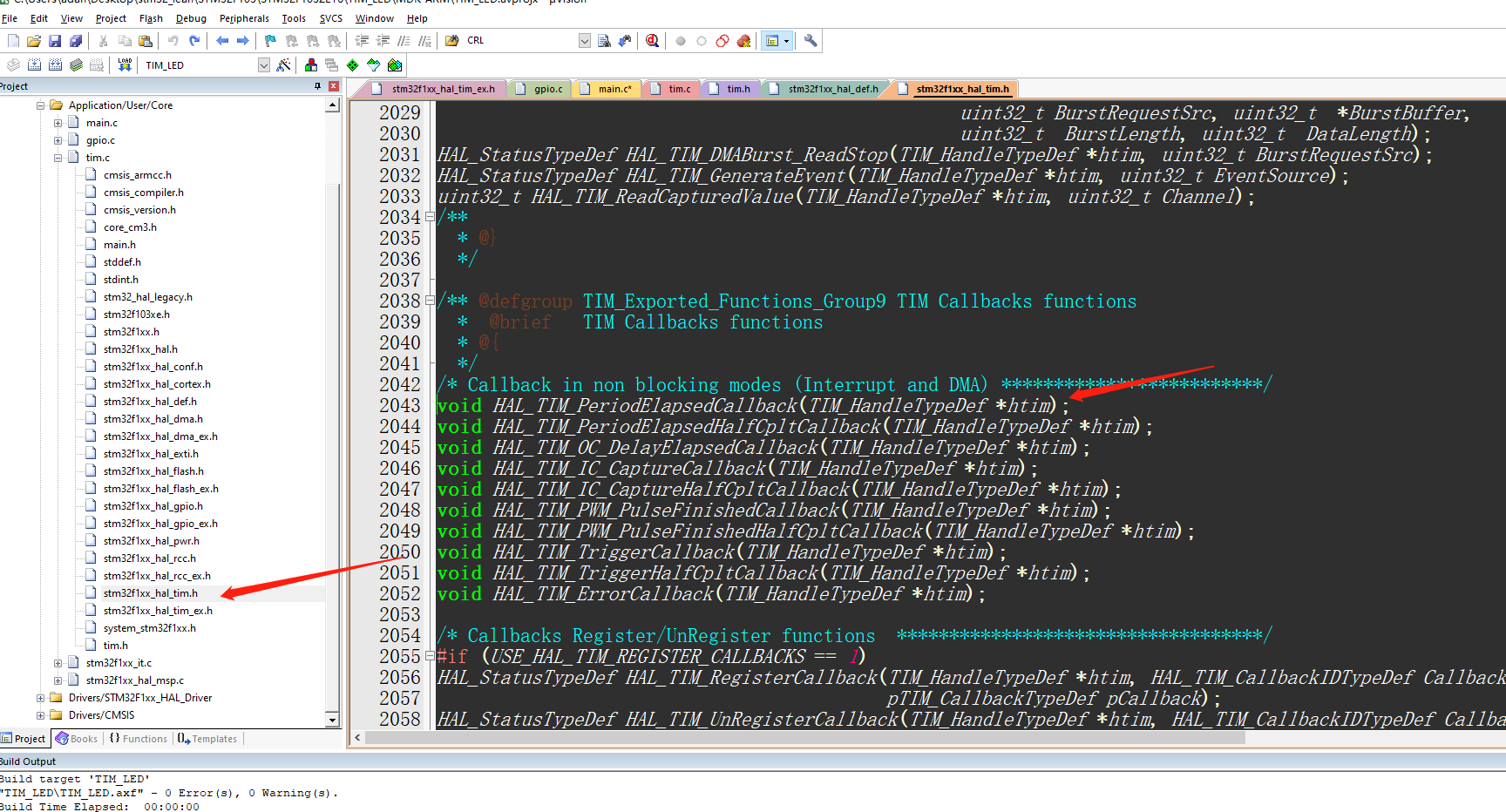Insert a breakpoint with the grey filled circle
1506x812 pixels.
tap(681, 41)
